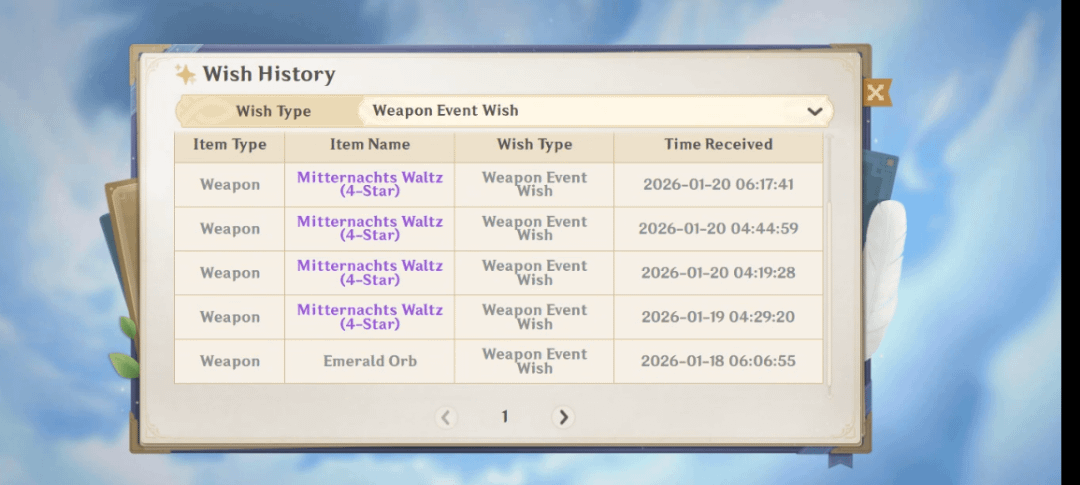Select Mitternachts Waltz received at 04:19:28

click(370, 272)
